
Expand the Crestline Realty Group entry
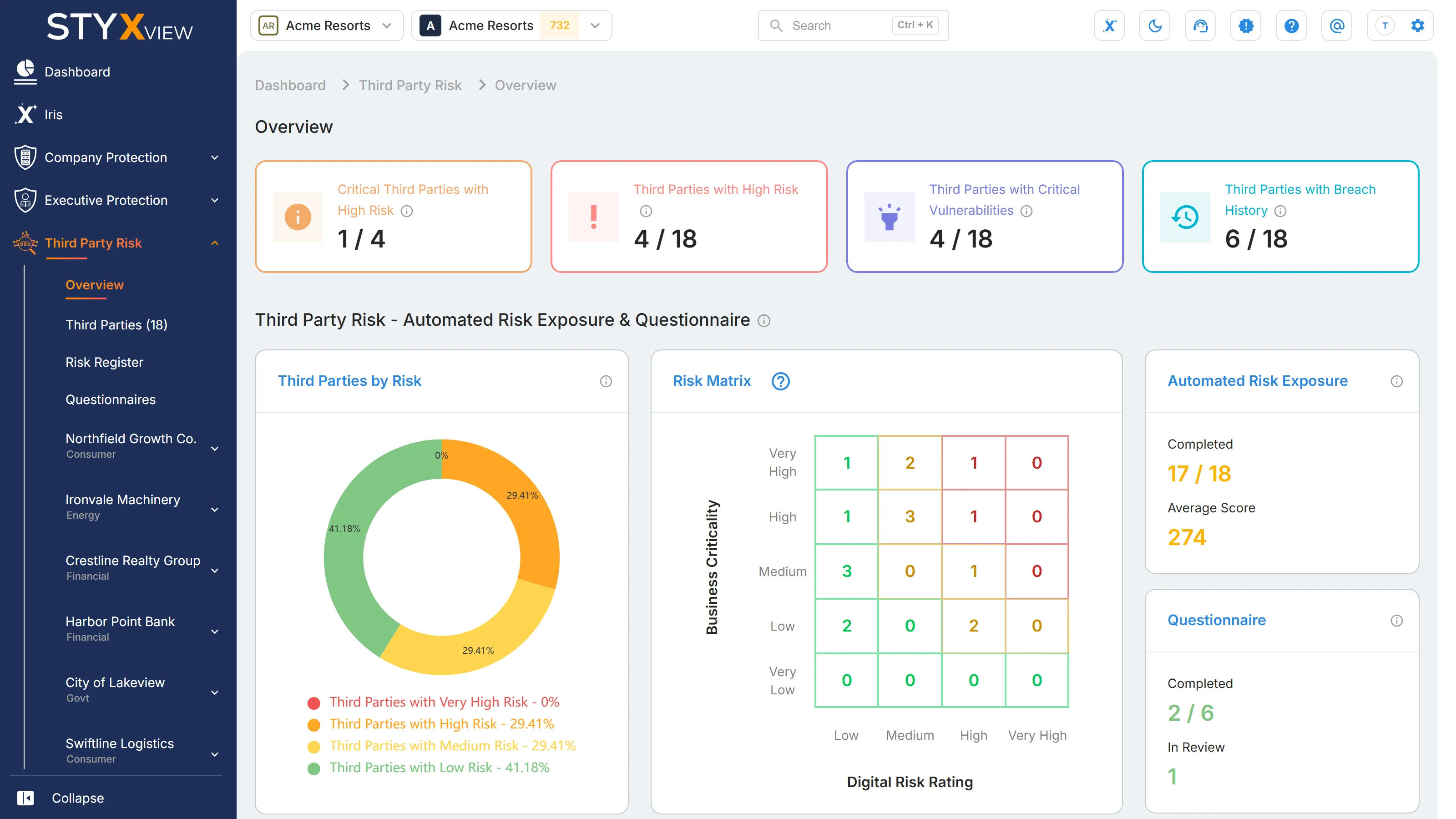click(215, 571)
